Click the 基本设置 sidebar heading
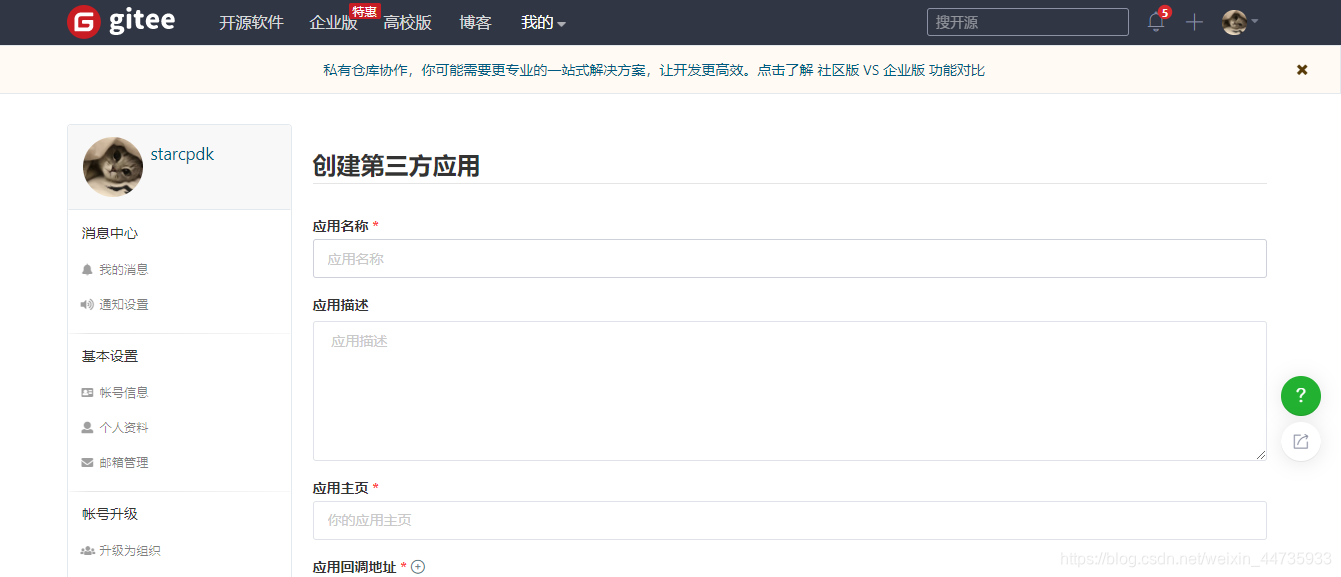This screenshot has width=1341, height=577. (x=110, y=356)
